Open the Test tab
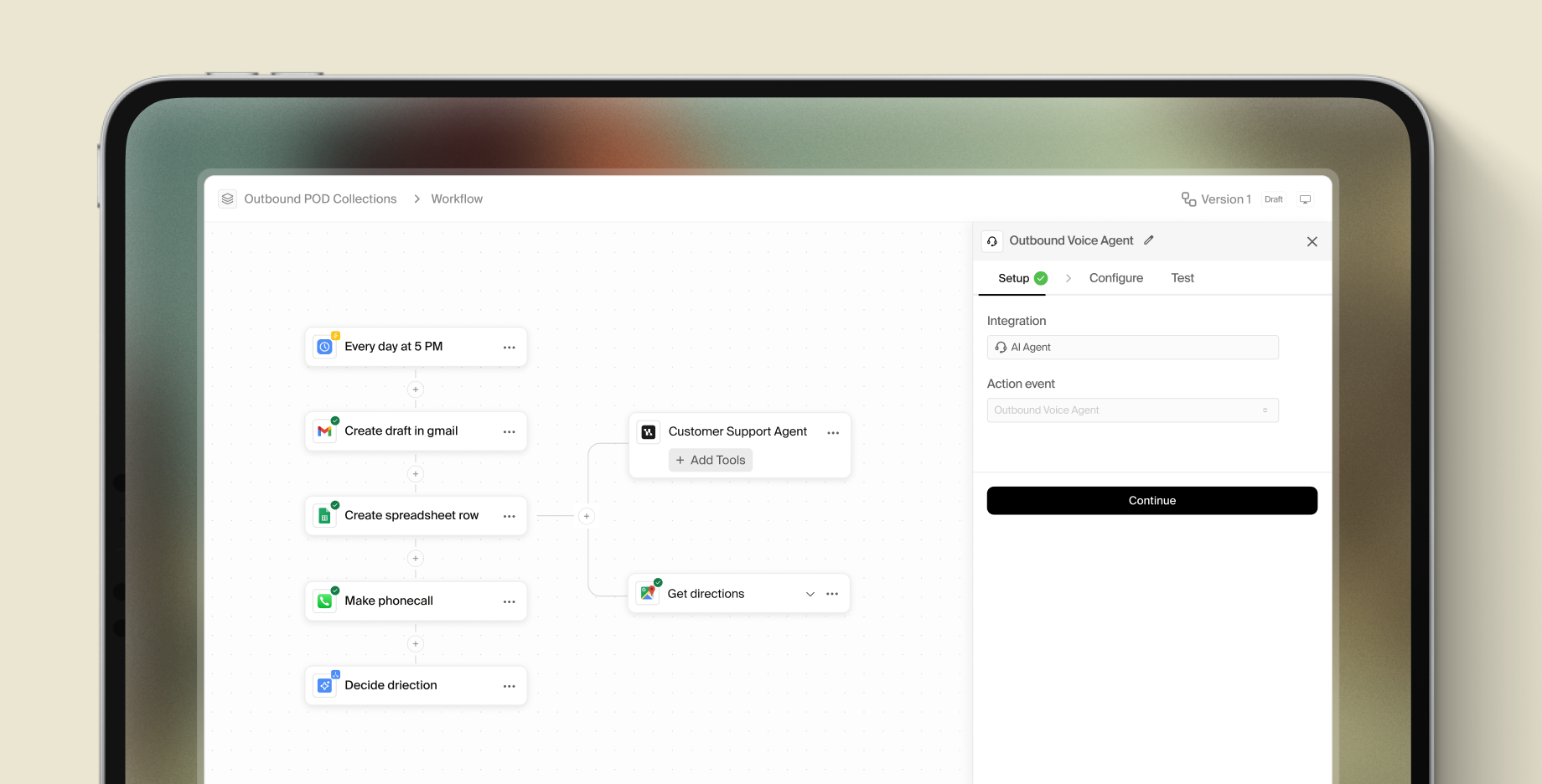 click(x=1182, y=277)
